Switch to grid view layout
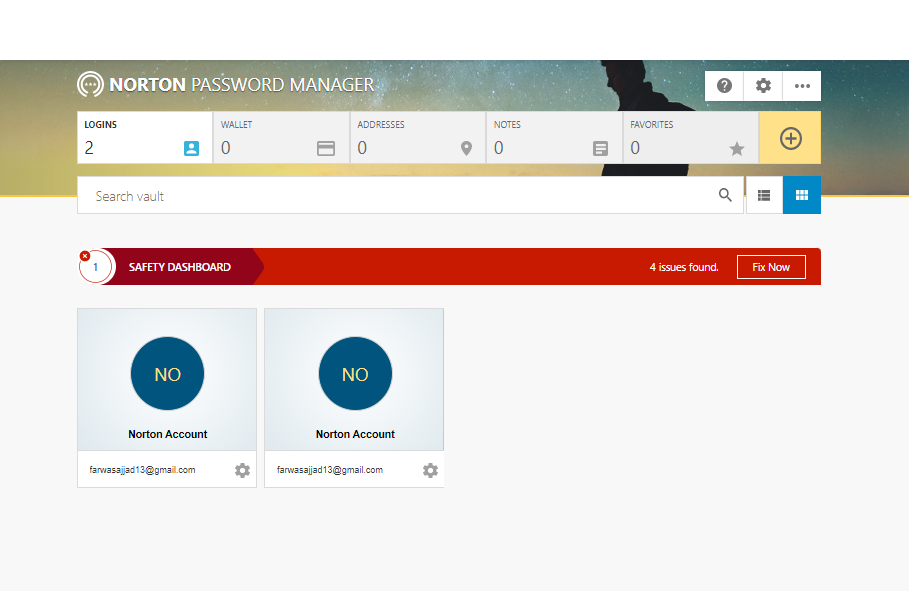Screen dimensions: 909x591 (802, 195)
